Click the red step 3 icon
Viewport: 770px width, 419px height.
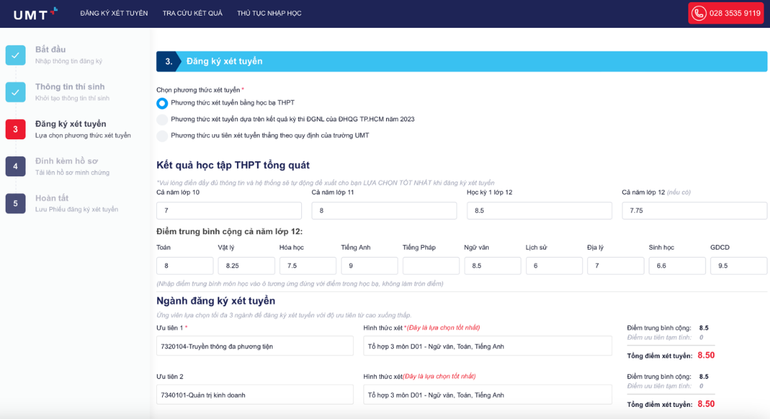[x=15, y=129]
